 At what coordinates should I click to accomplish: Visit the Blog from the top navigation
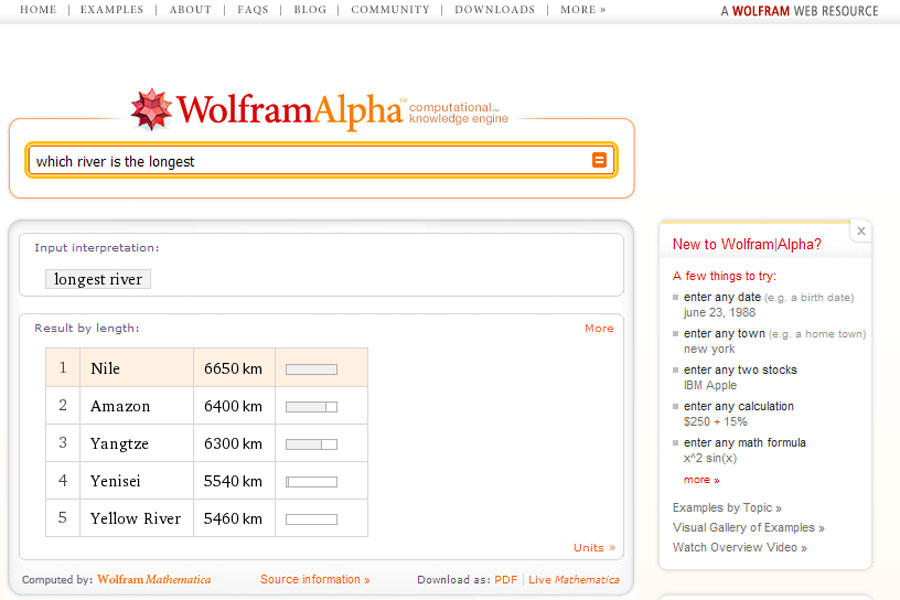point(309,9)
